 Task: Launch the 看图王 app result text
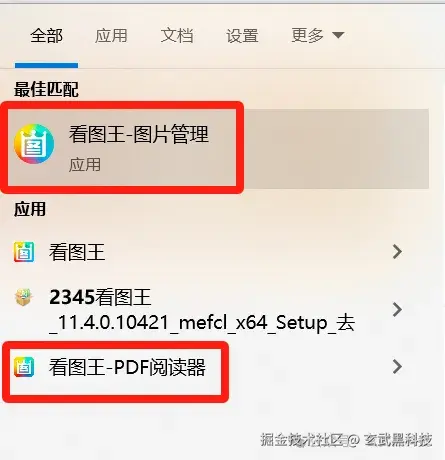point(77,252)
